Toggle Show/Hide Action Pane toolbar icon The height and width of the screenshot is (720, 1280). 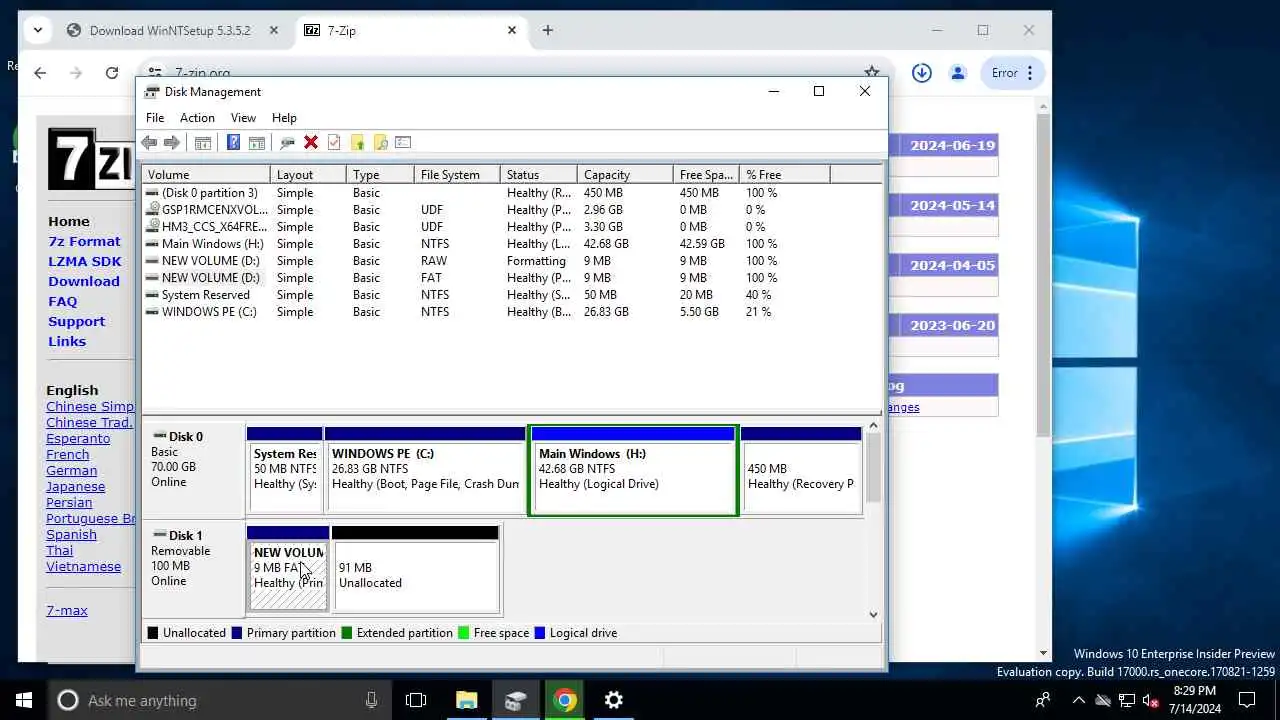coord(257,143)
